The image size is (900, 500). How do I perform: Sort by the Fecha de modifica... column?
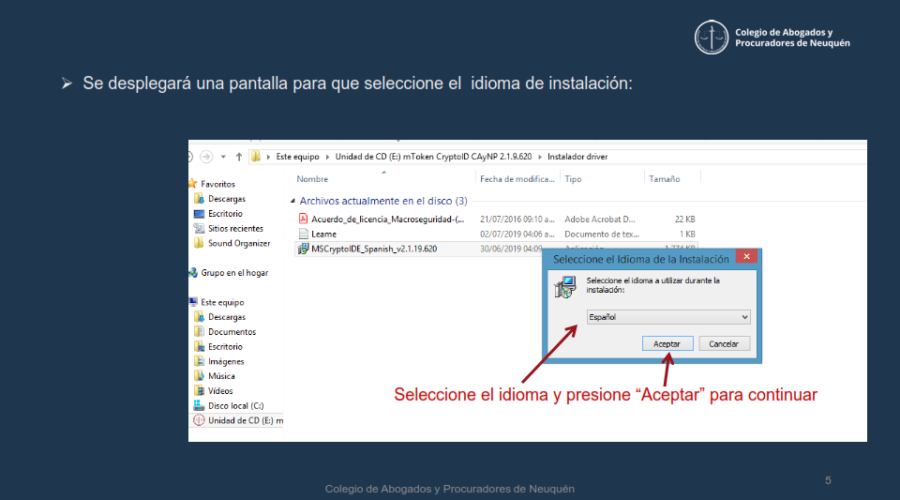(x=517, y=179)
